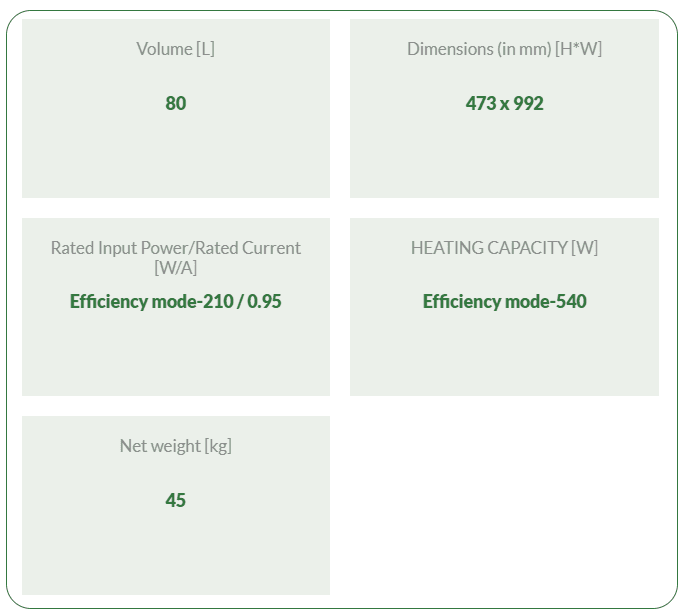Click the "[kg]" unit in weight label
This screenshot has width=685, height=614.
tap(217, 446)
